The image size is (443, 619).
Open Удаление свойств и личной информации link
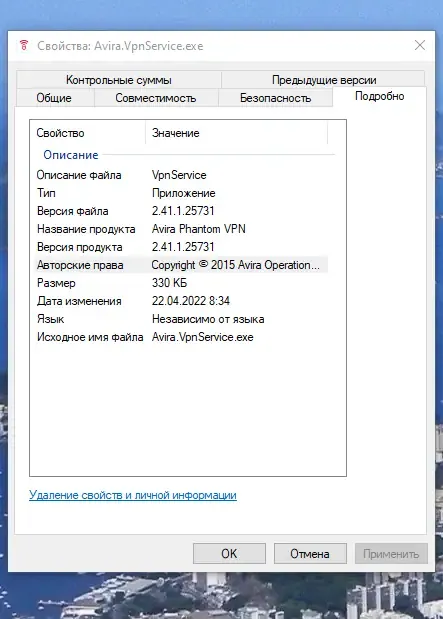pyautogui.click(x=133, y=495)
